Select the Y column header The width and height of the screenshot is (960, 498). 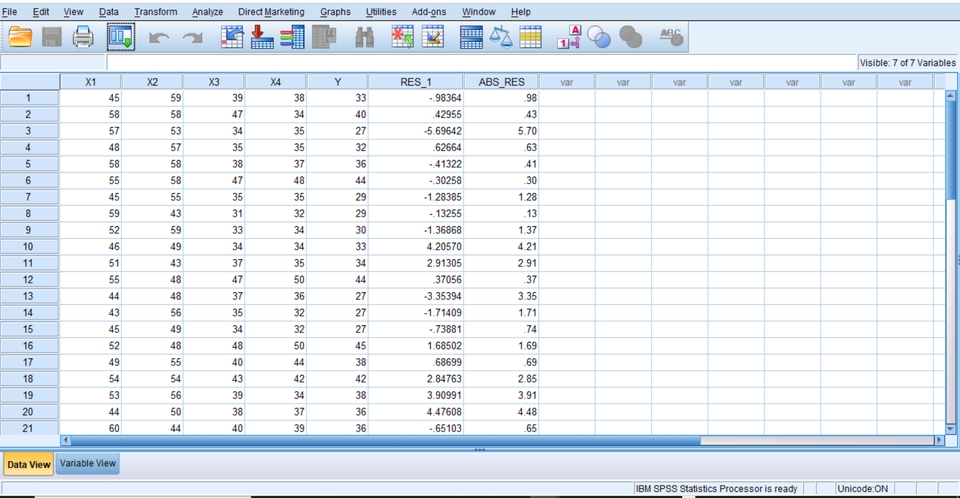(x=337, y=82)
